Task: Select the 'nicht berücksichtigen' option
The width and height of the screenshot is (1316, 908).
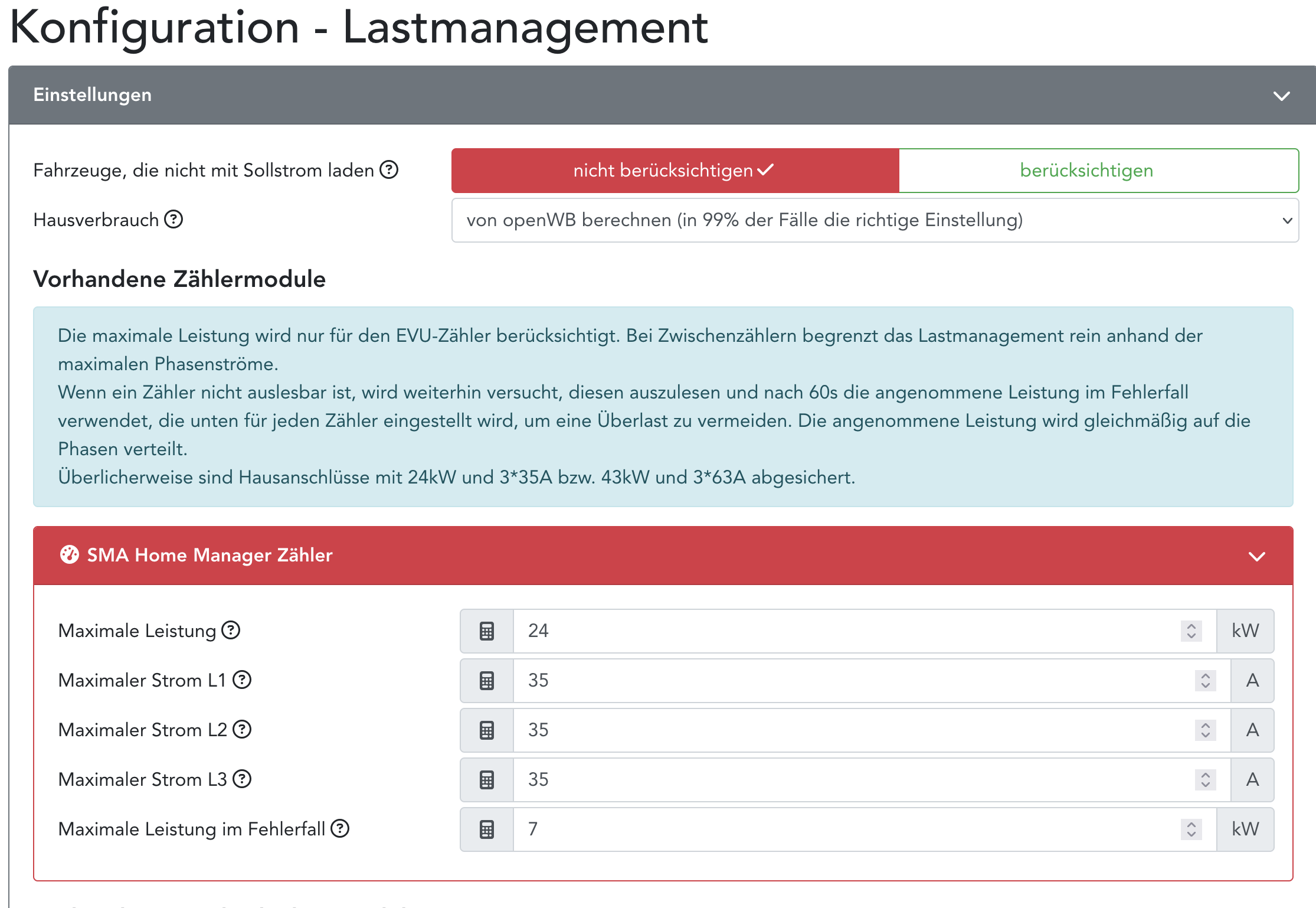Action: point(675,171)
